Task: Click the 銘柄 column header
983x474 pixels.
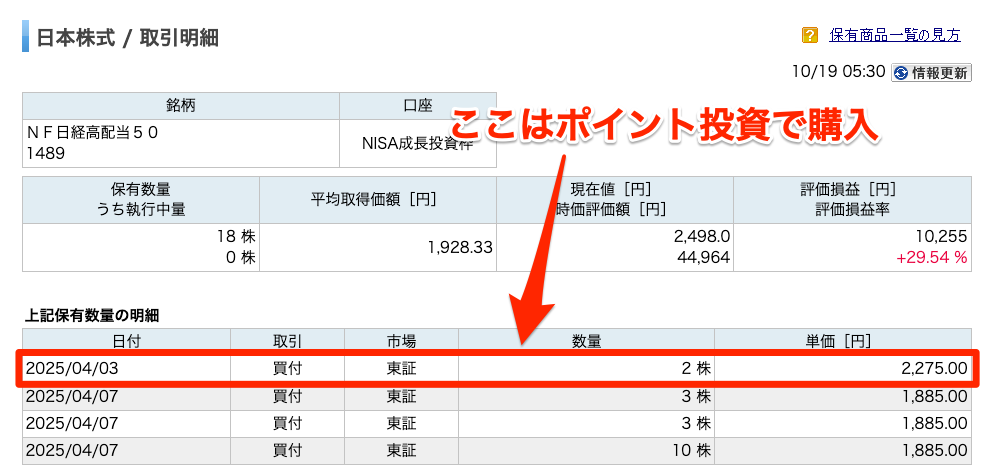Action: [x=181, y=106]
